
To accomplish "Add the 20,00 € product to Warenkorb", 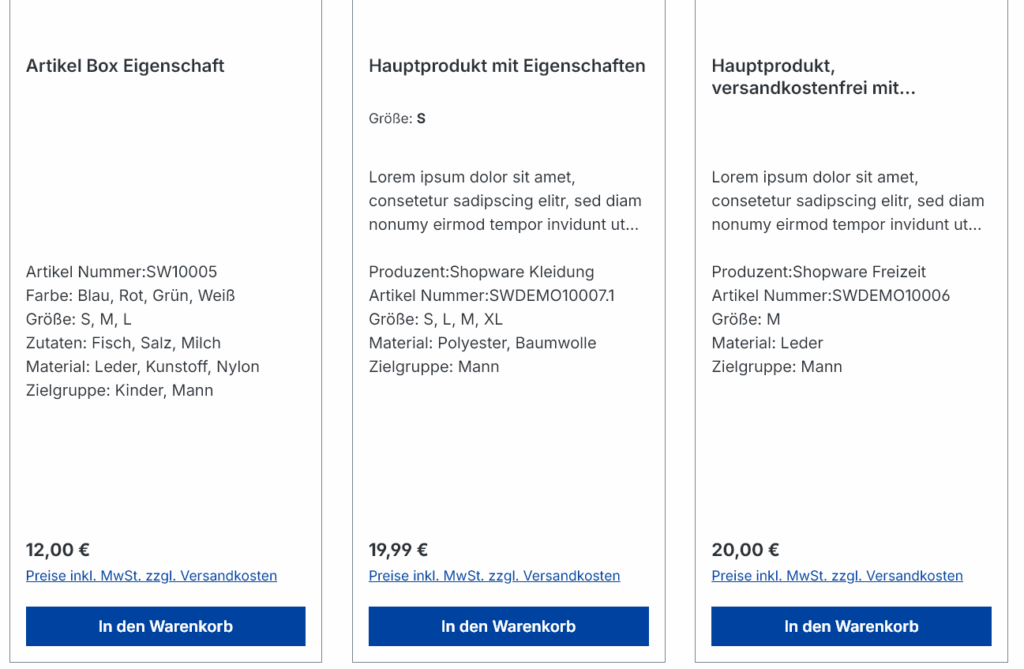I will pos(852,626).
